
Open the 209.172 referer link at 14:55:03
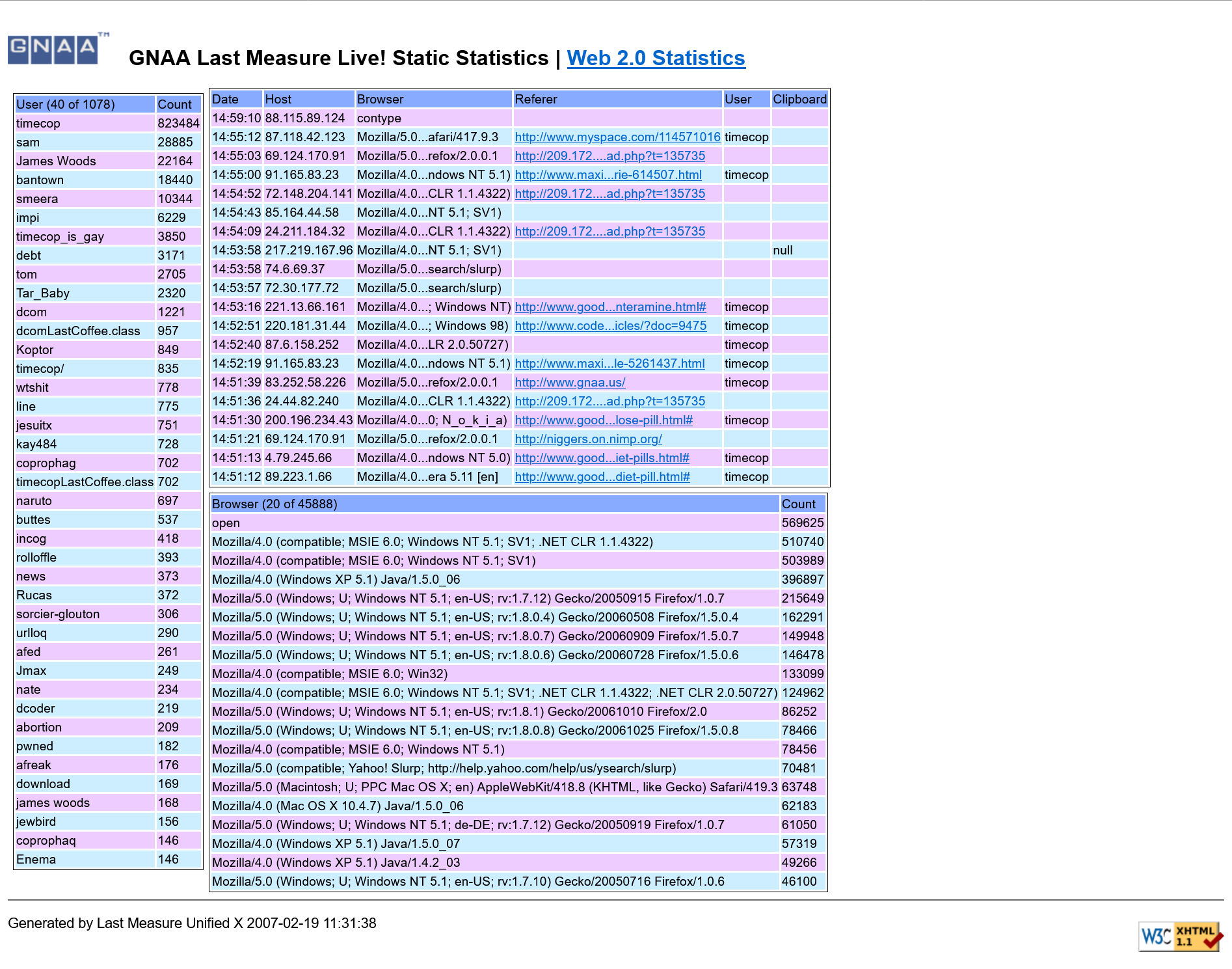pos(609,156)
